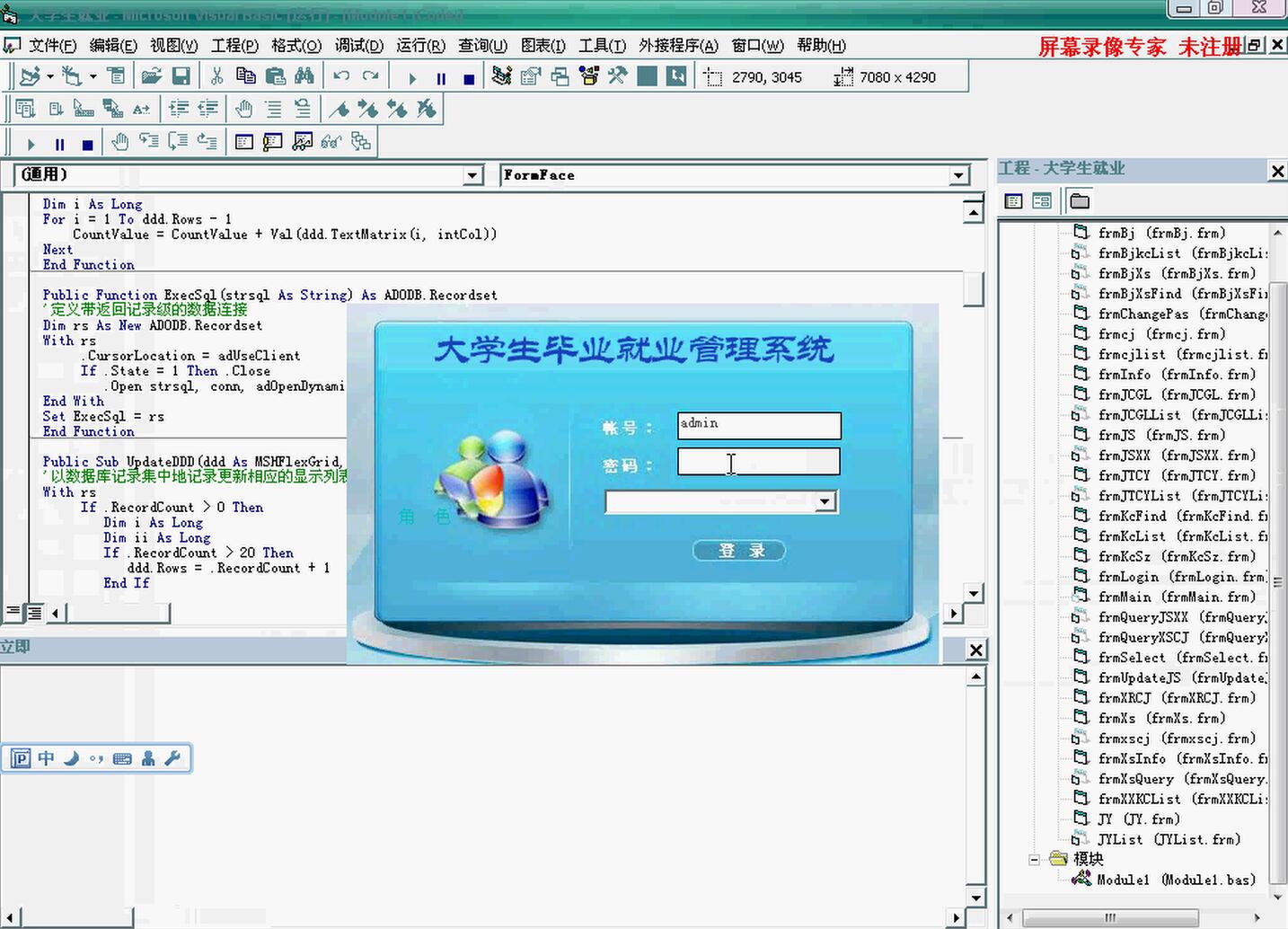Click the Find binoculars icon
The width and height of the screenshot is (1288, 929).
(304, 76)
